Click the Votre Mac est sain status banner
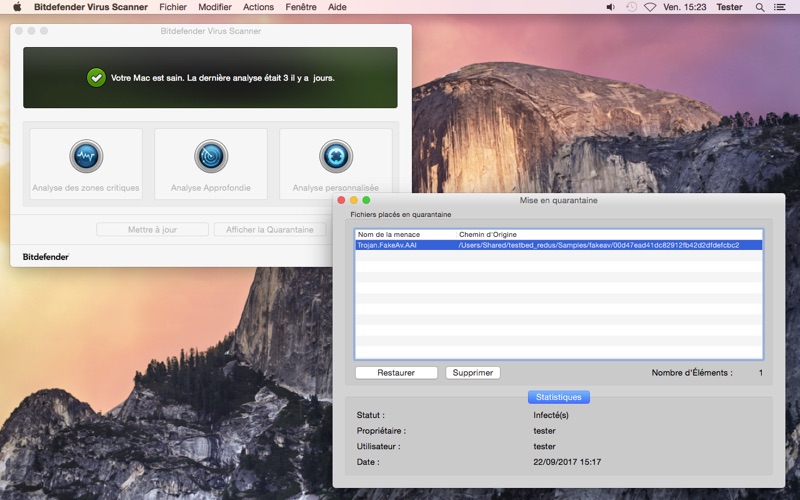This screenshot has height=500, width=800. [x=210, y=78]
